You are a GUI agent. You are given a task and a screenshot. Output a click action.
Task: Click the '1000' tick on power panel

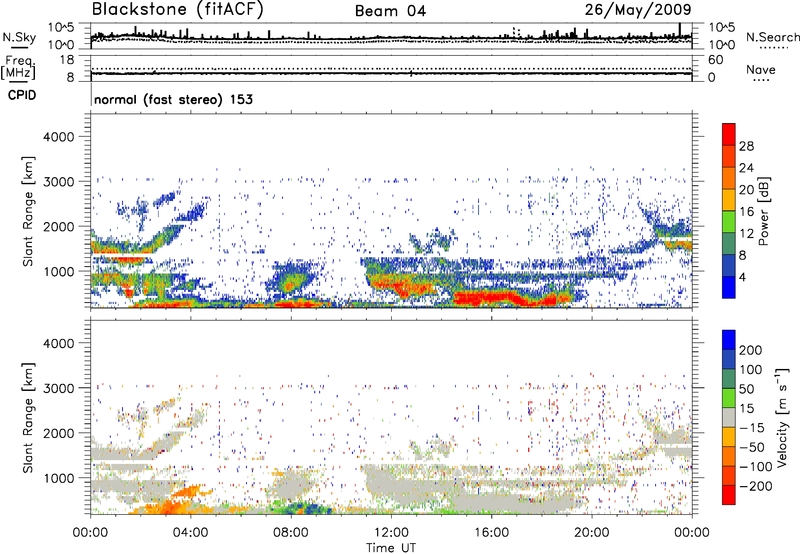point(58,272)
